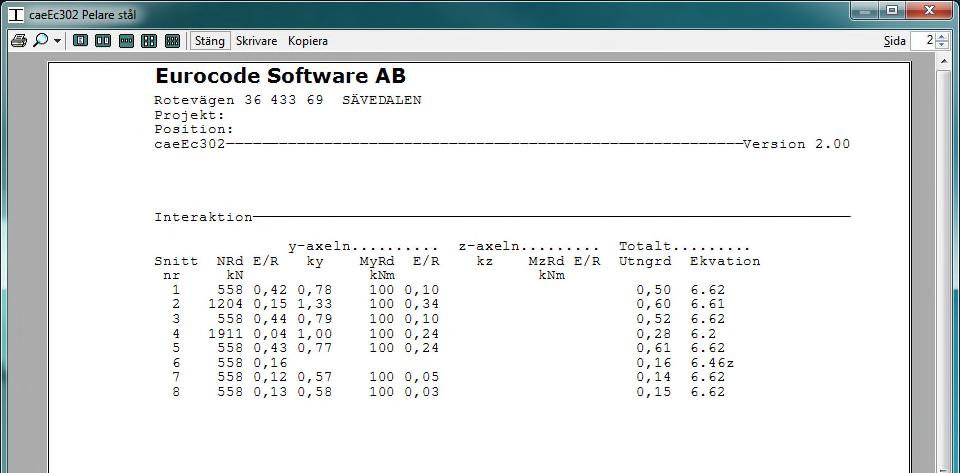Click the 'Sida' label
Viewport: 960px width, 473px height.
(894, 41)
